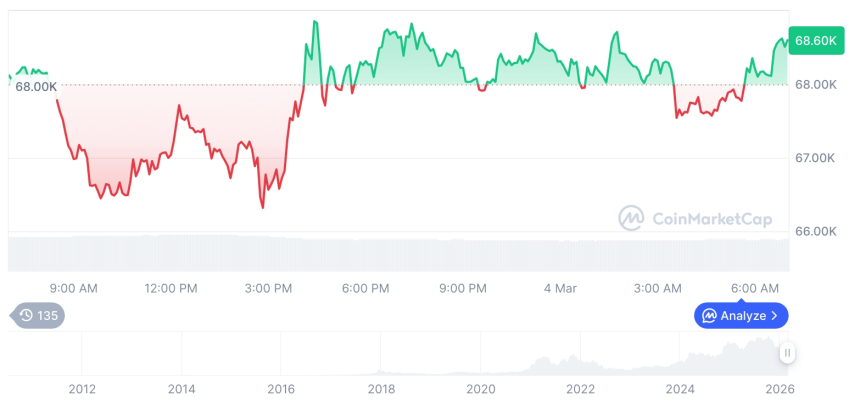The height and width of the screenshot is (401, 860).
Task: Click the 6:00 AM label on the time axis
Action: 755,288
